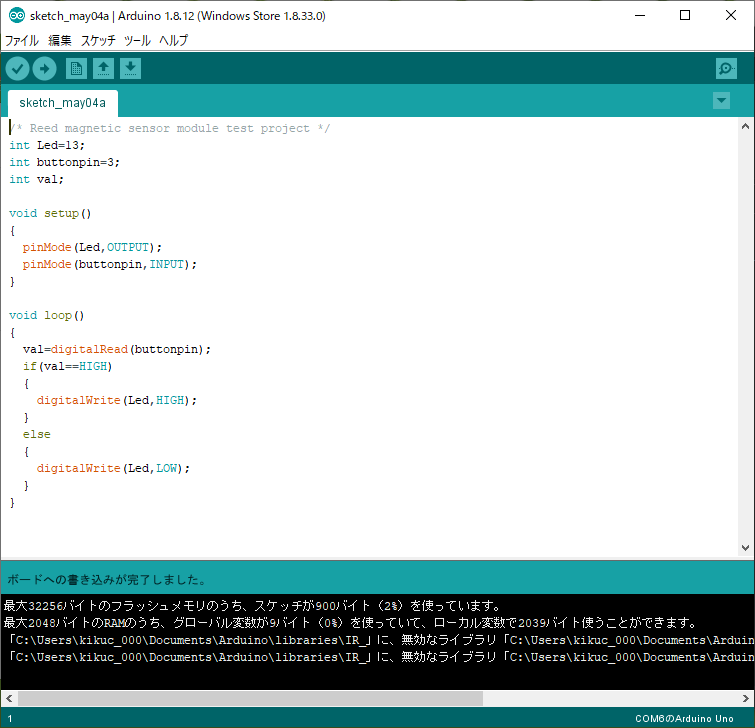
Task: Click the Arduino logo in title bar
Action: click(x=16, y=16)
